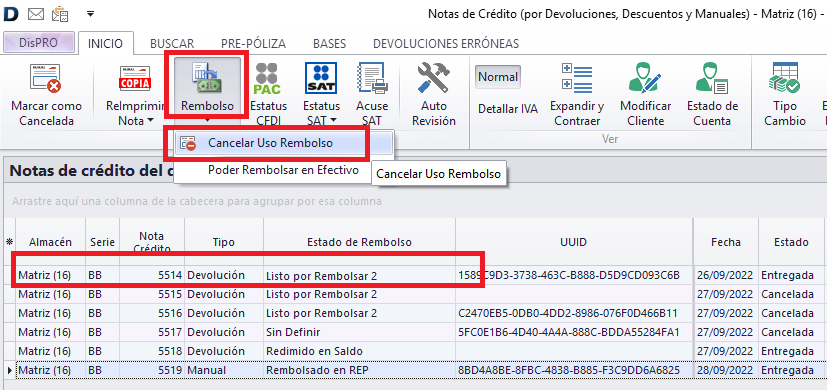Open the DisPRO application tab
The image size is (827, 390).
point(38,43)
